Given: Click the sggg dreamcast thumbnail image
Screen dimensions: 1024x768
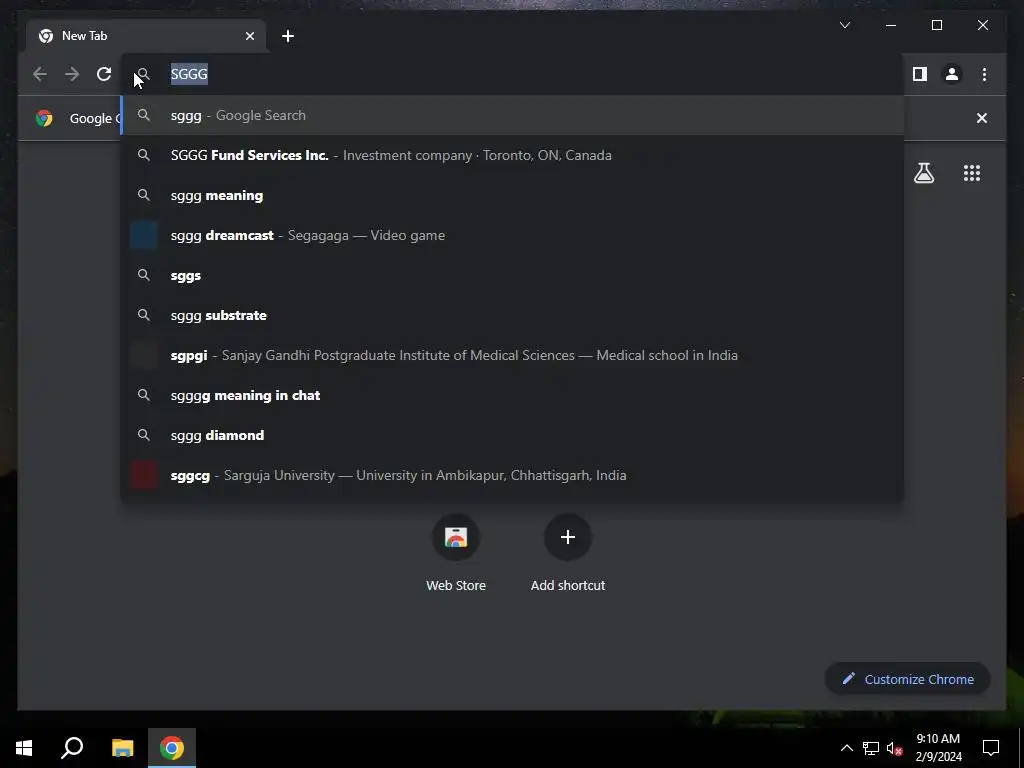Looking at the screenshot, I should pos(144,235).
